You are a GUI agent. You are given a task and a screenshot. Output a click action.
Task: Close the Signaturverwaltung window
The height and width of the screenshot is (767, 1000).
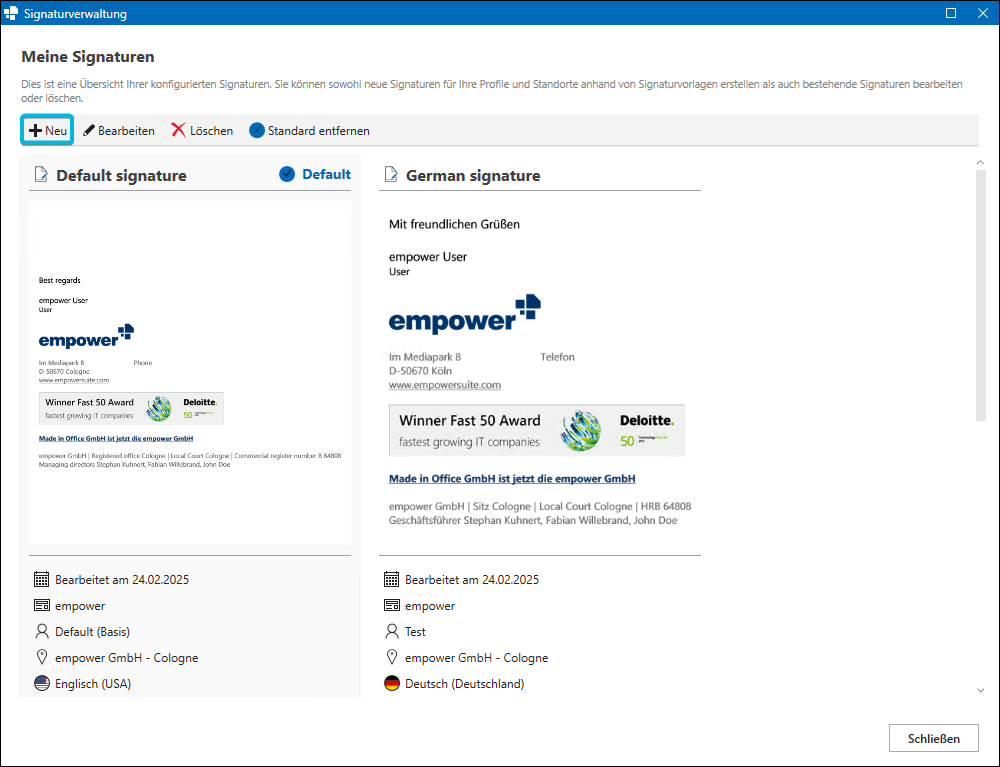coord(983,13)
